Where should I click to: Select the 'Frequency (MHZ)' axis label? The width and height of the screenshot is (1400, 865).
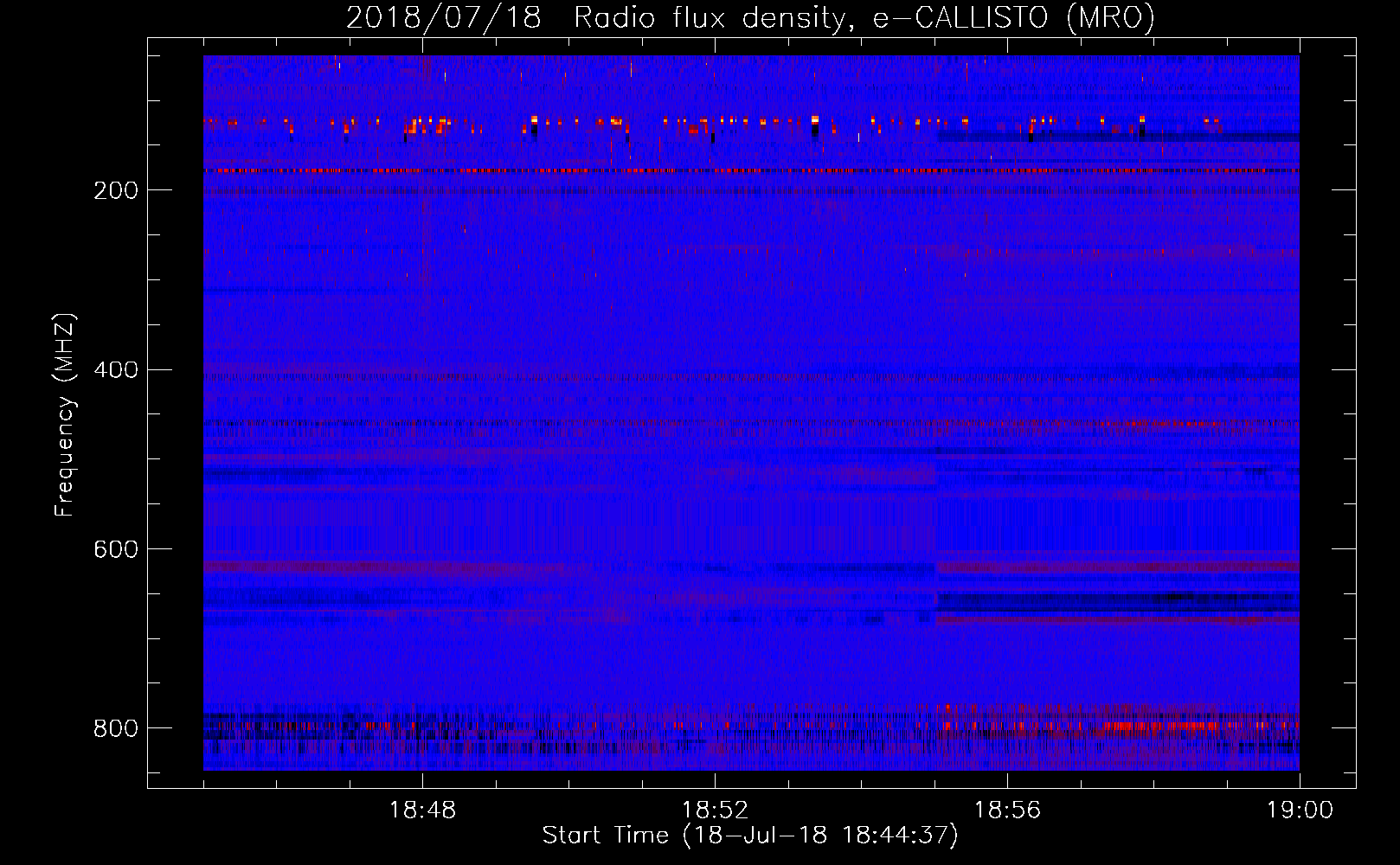65,414
